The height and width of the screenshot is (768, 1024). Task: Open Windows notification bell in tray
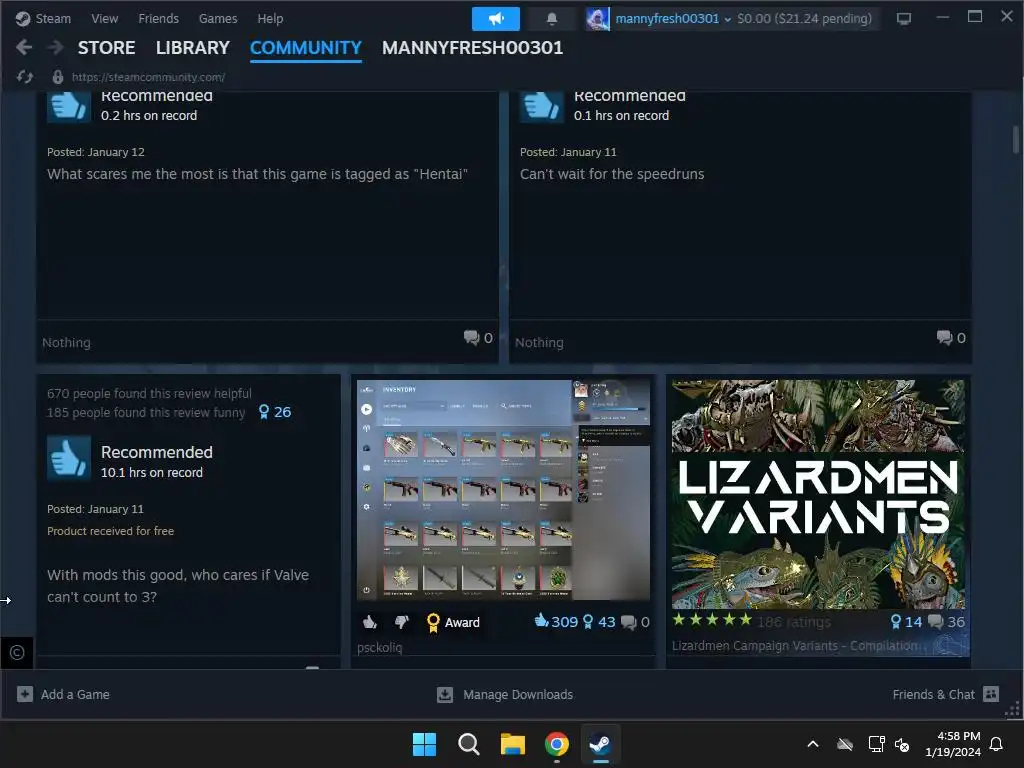pos(997,744)
